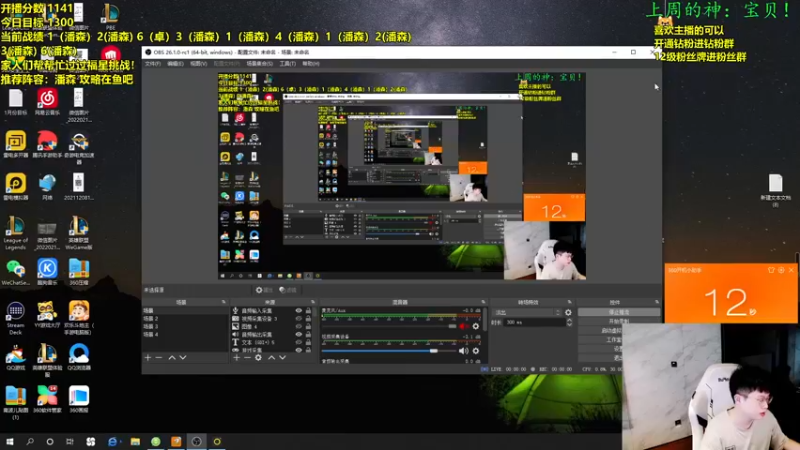Open Edge browser from taskbar
The width and height of the screenshot is (800, 450).
tap(112, 441)
